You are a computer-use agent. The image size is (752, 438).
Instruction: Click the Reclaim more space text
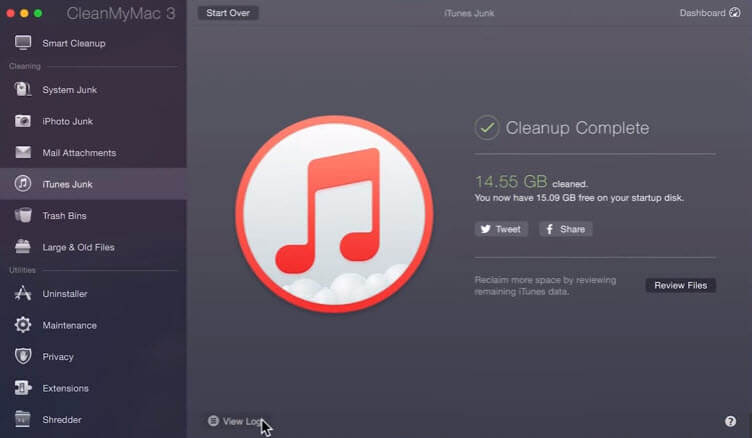545,285
